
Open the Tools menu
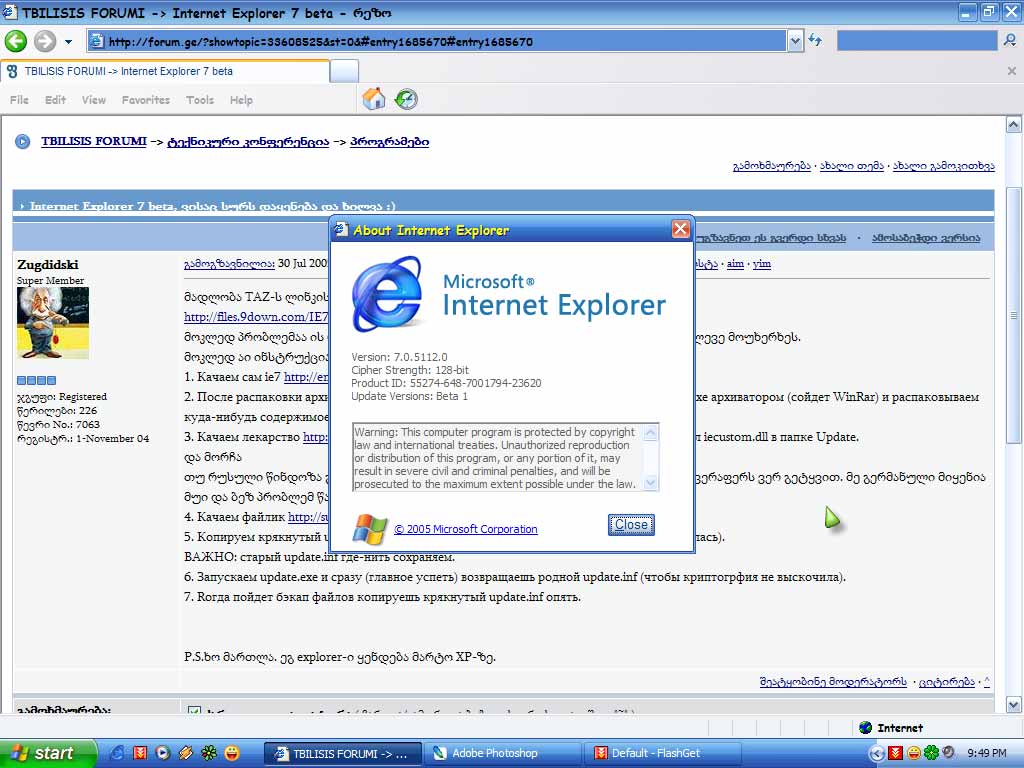coord(200,100)
